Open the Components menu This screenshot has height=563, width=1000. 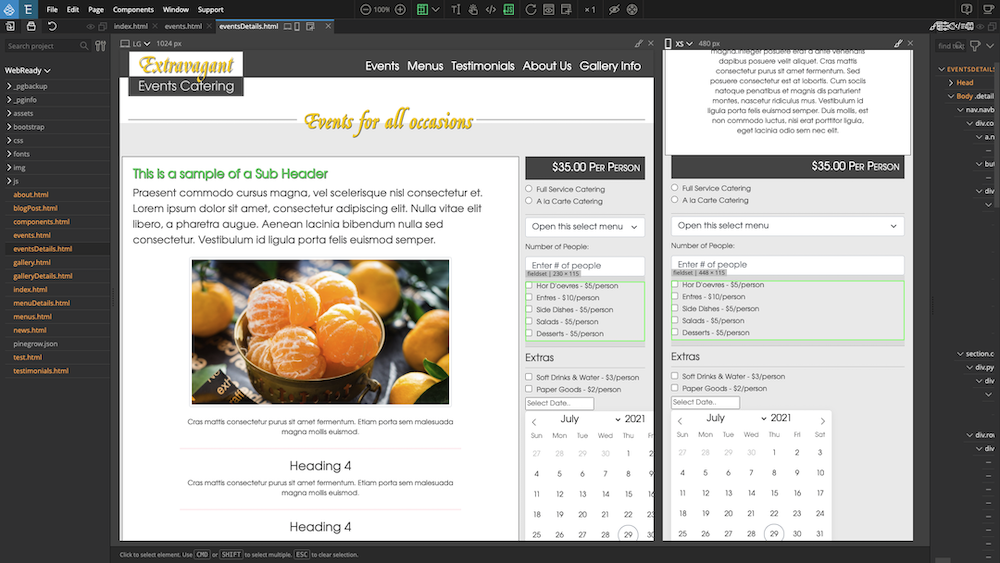[x=133, y=9]
